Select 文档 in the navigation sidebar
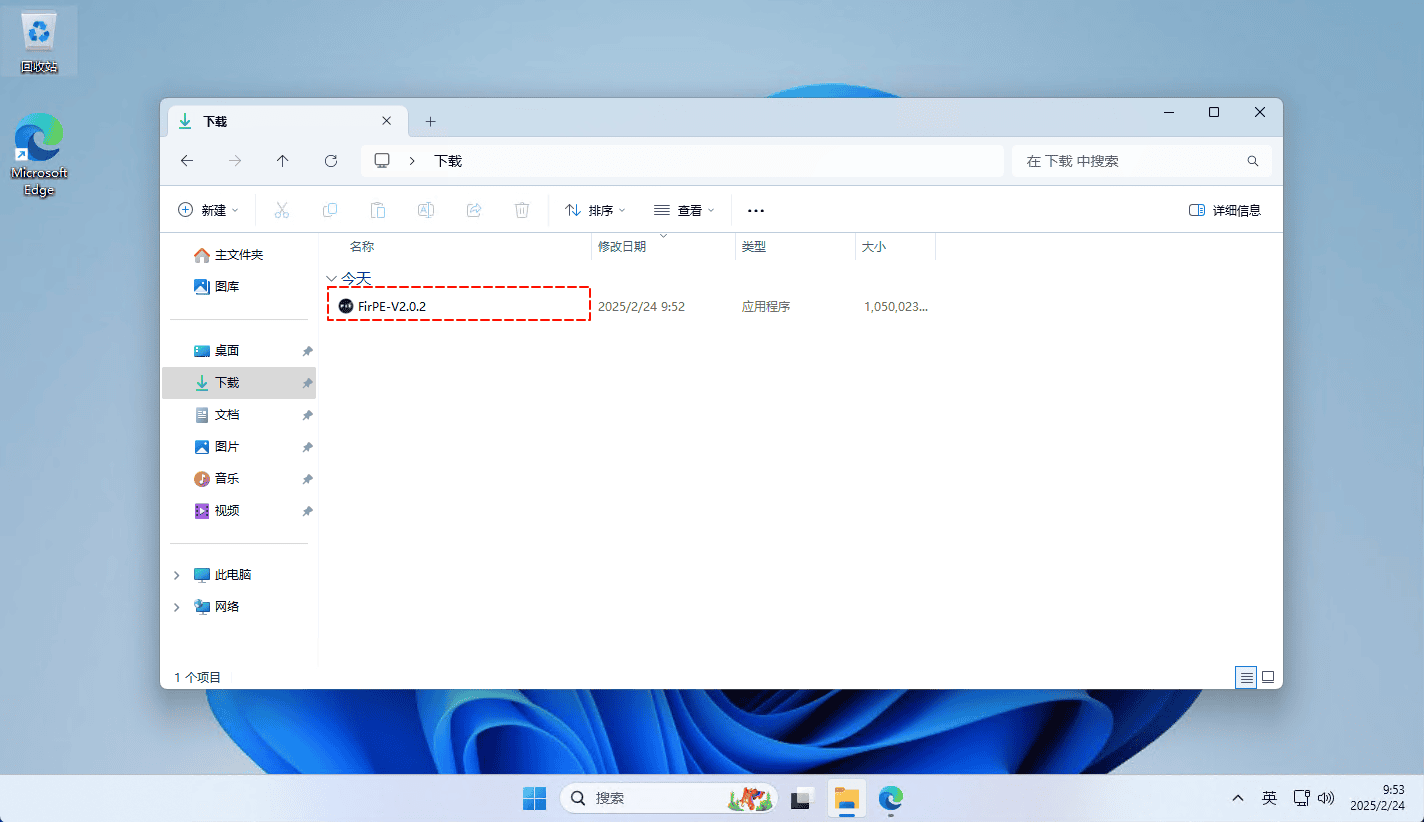Viewport: 1424px width, 822px height. (x=227, y=415)
